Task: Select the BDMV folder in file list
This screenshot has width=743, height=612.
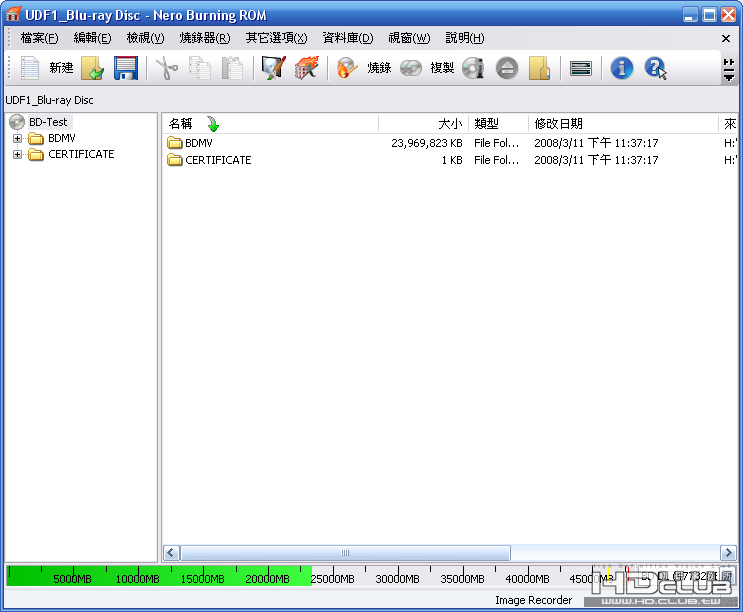Action: click(x=199, y=143)
